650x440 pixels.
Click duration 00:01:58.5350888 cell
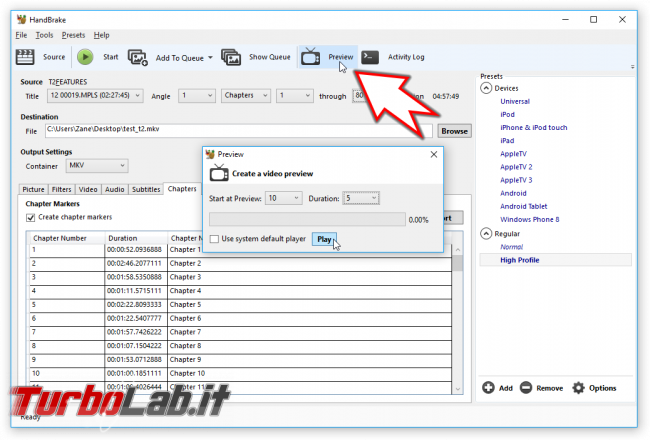click(136, 277)
